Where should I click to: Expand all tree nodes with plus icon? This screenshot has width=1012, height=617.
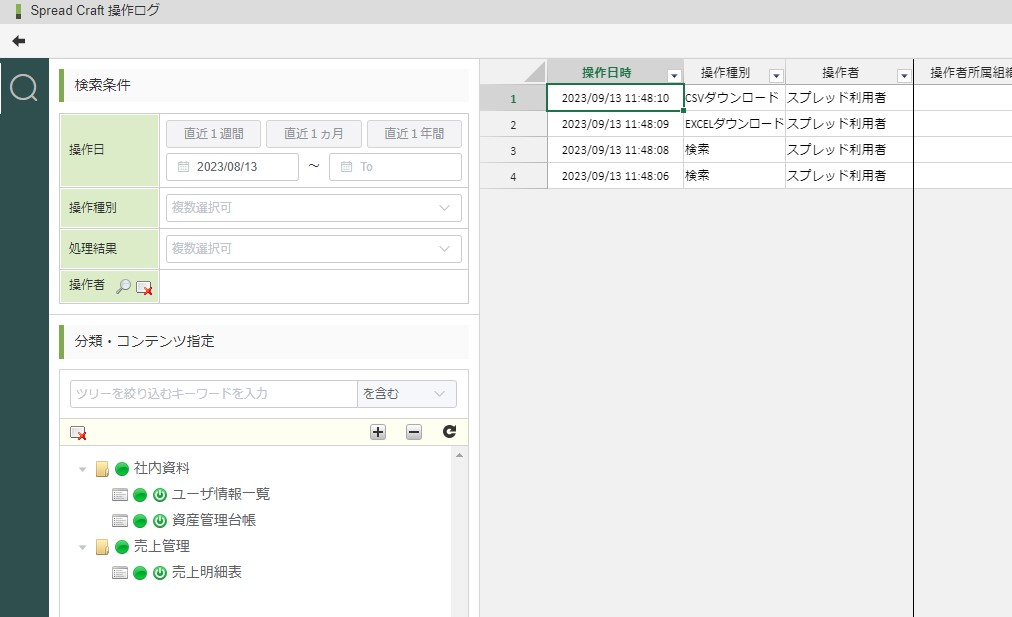tap(378, 432)
